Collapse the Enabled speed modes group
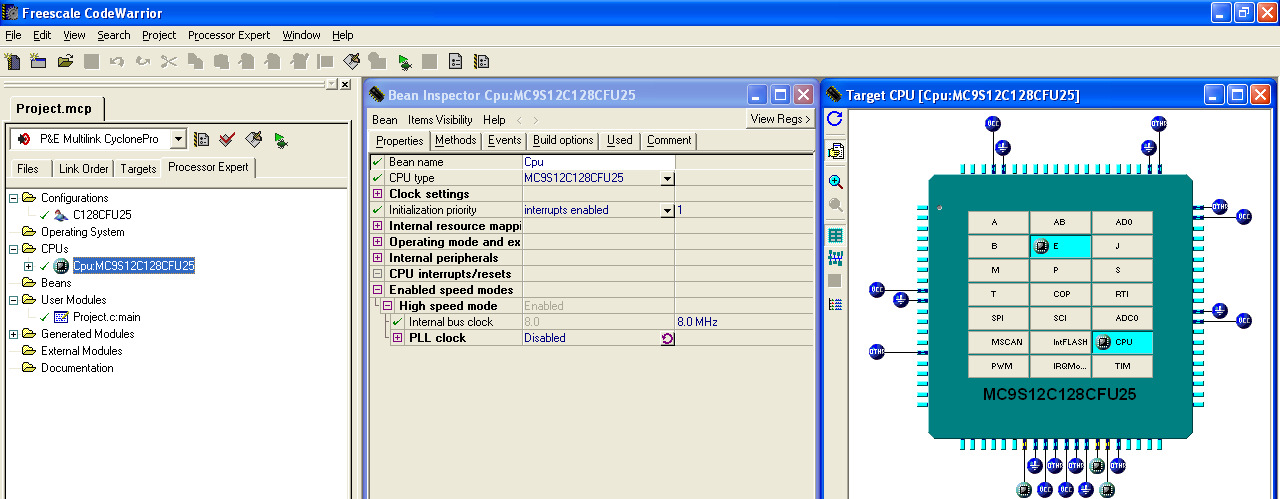The width and height of the screenshot is (1280, 499). coord(377,290)
